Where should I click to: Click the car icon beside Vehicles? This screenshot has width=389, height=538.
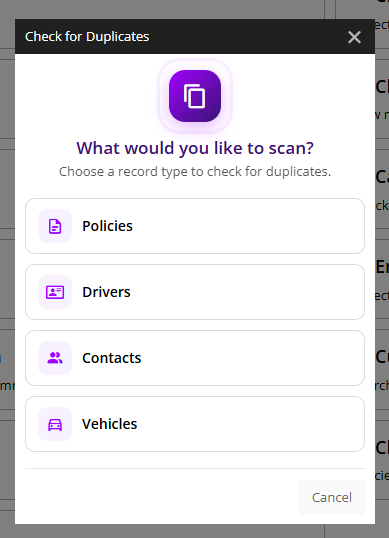(55, 424)
